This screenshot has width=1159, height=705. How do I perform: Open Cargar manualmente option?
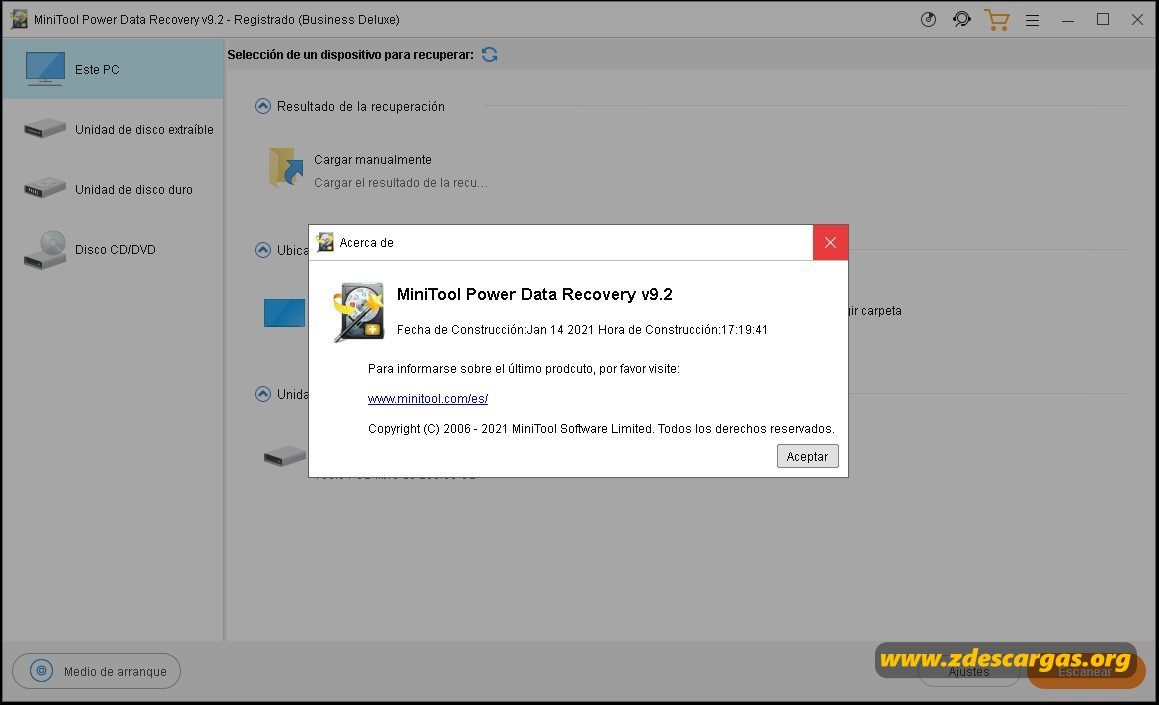[x=373, y=160]
